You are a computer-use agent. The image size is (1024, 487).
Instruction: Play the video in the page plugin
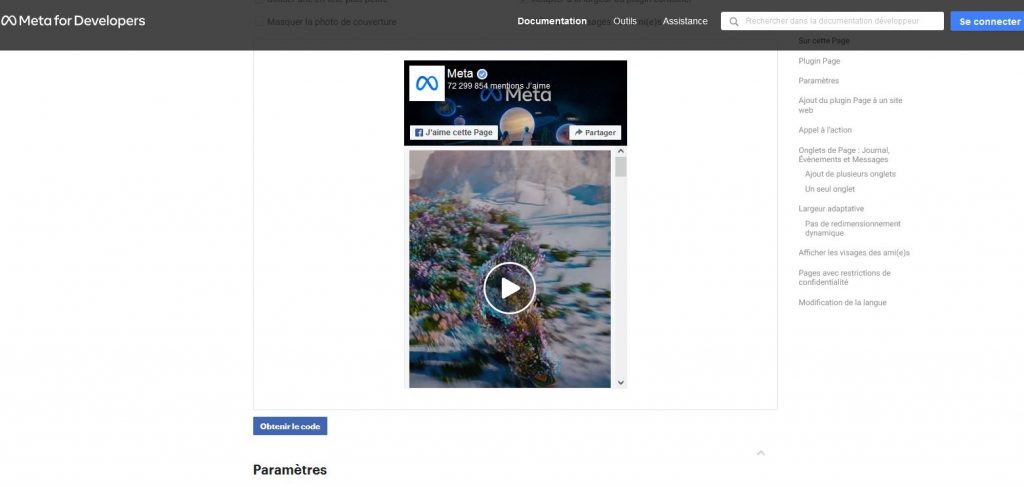510,288
